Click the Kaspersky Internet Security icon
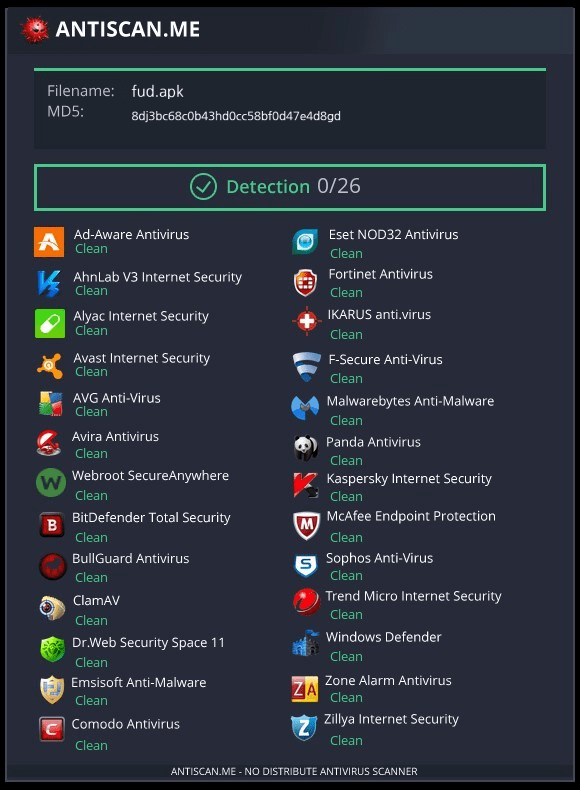The height and width of the screenshot is (790, 580). [x=306, y=485]
